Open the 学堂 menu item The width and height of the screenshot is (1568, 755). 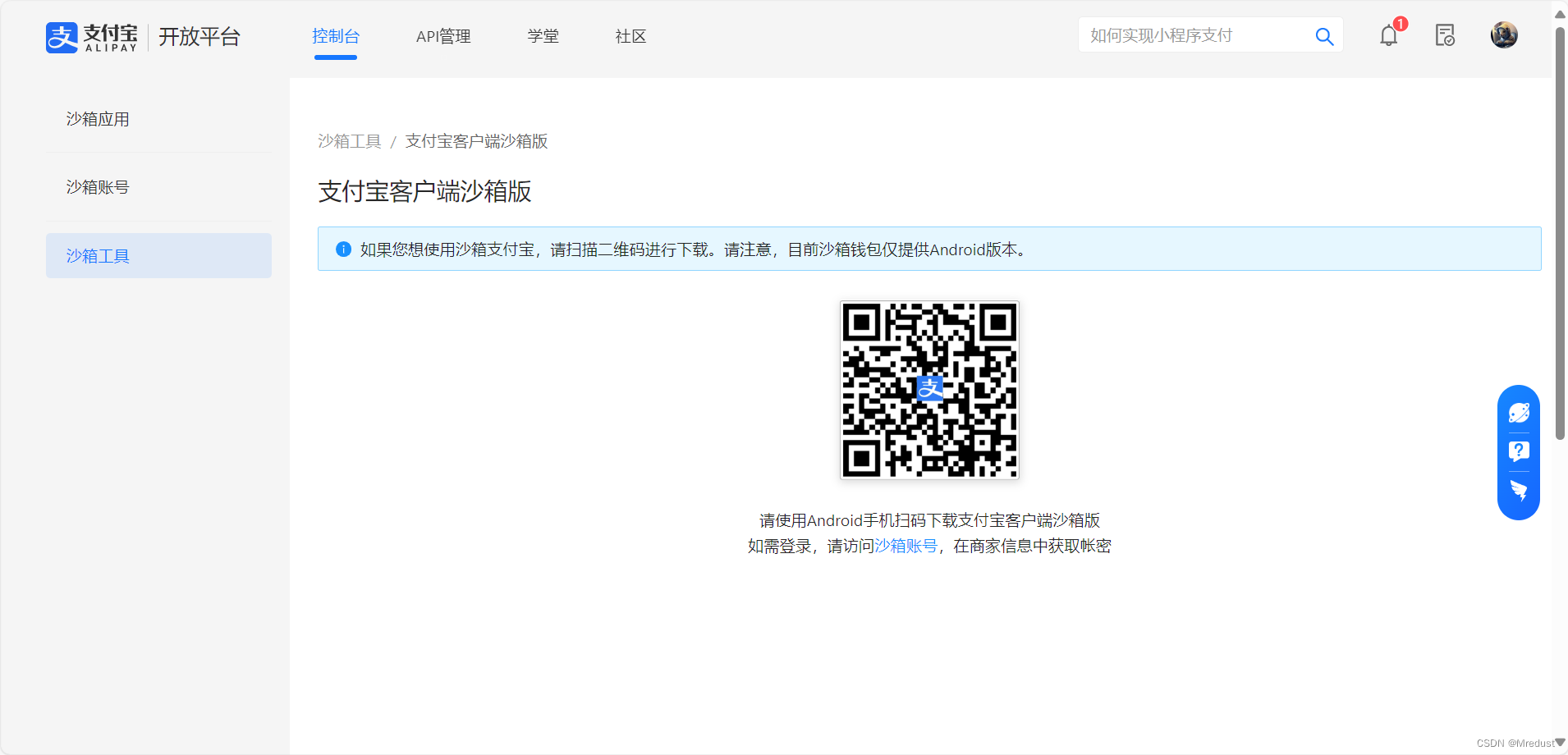543,36
